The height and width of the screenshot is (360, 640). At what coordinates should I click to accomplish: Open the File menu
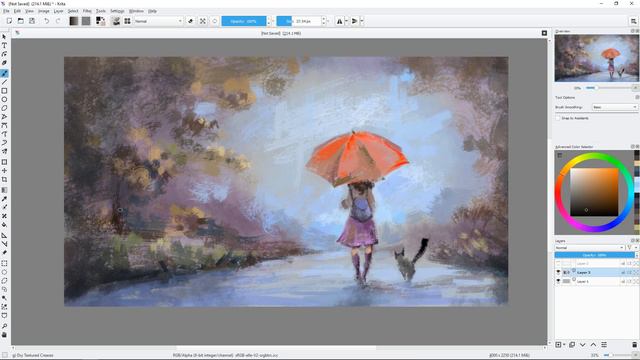point(6,11)
